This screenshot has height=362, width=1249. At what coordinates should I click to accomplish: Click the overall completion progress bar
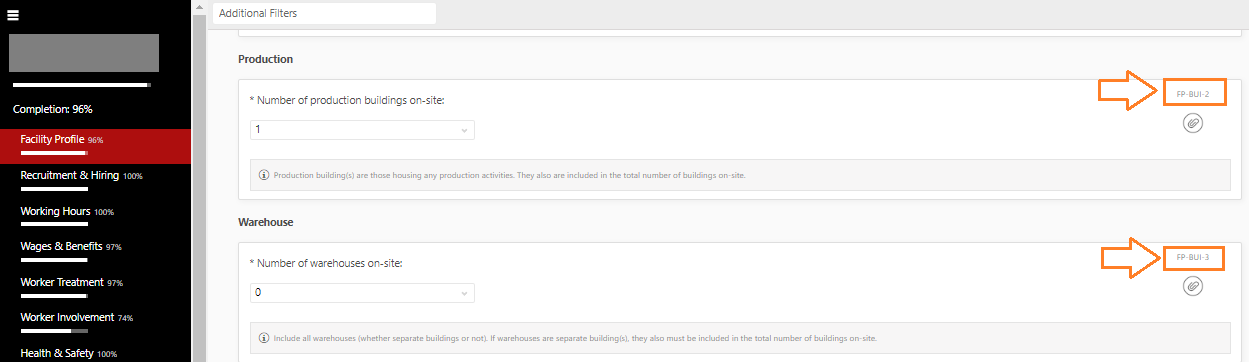coord(82,85)
